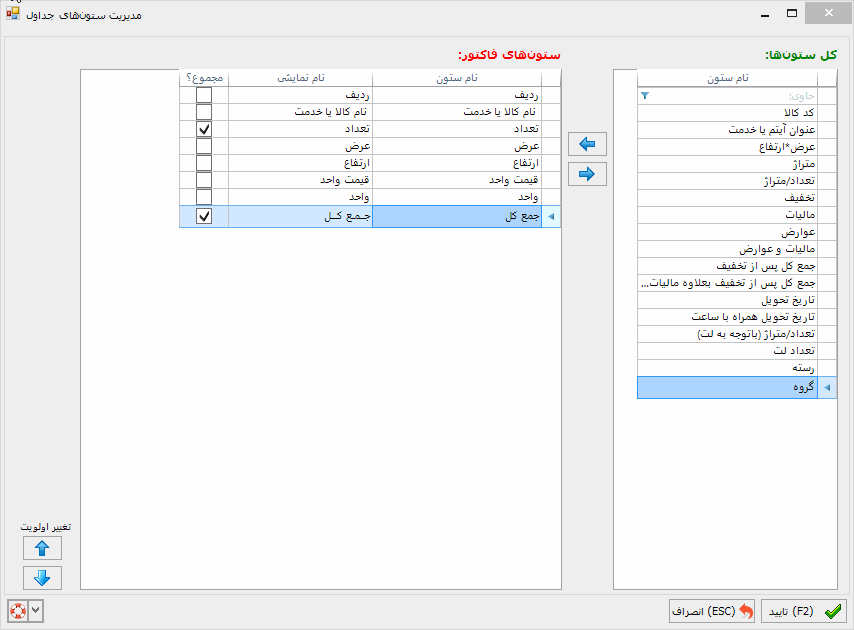Move priority up with the up arrow

[42, 548]
